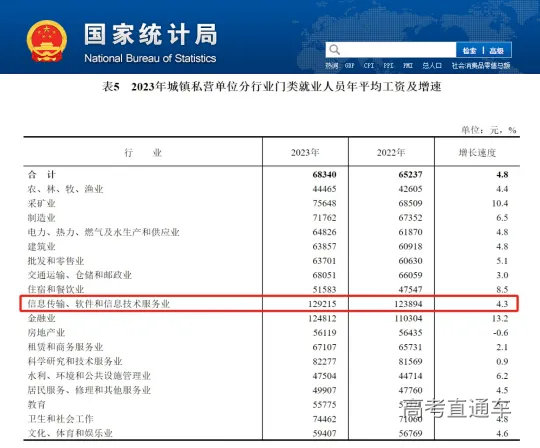Click the value 44465
540x448 pixels.
(324, 189)
